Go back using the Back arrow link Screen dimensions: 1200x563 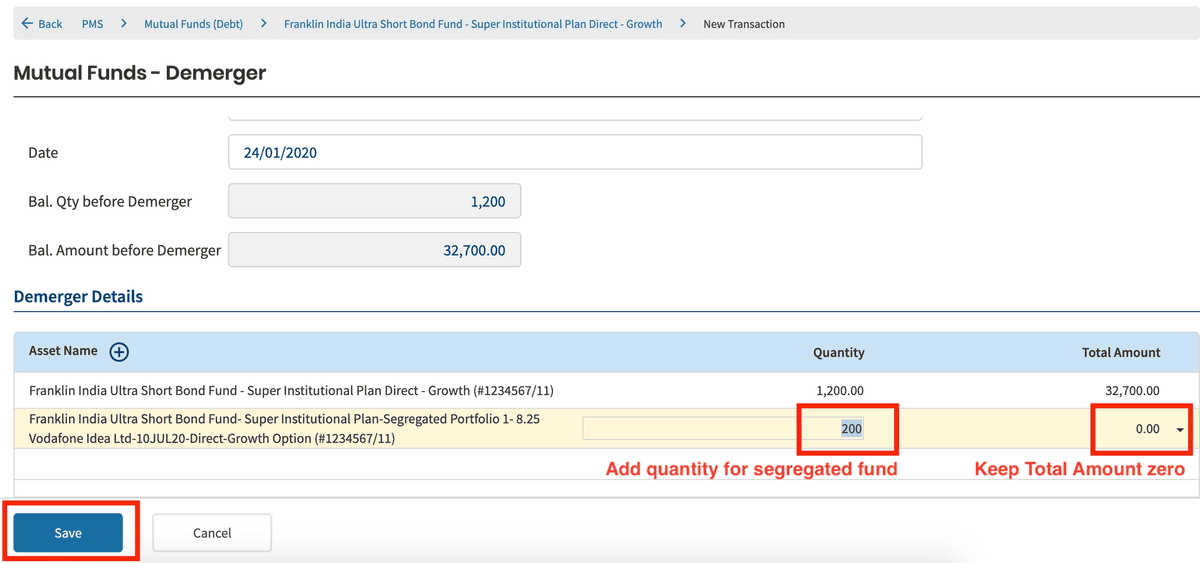coord(41,24)
